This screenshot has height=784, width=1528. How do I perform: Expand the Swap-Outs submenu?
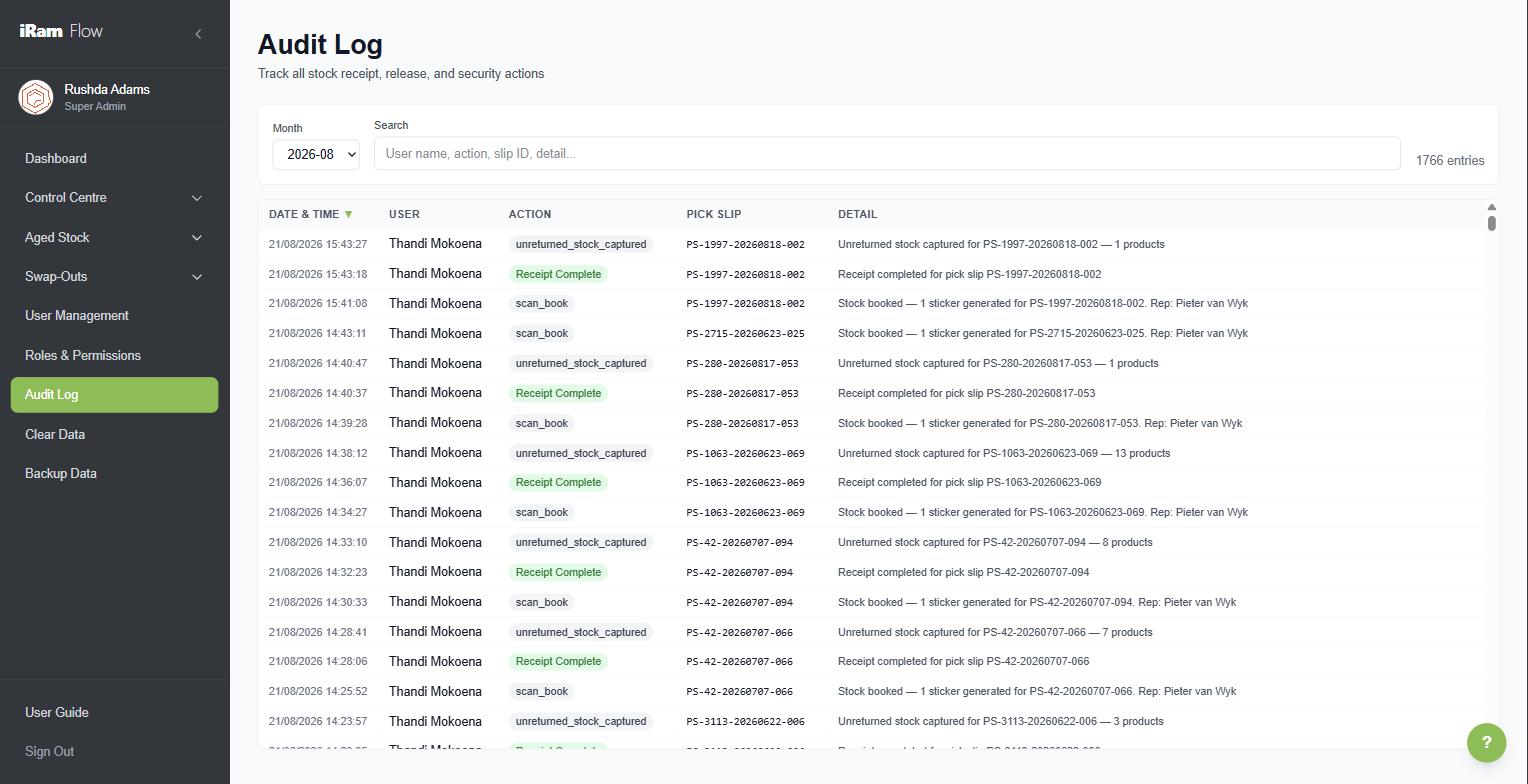114,277
